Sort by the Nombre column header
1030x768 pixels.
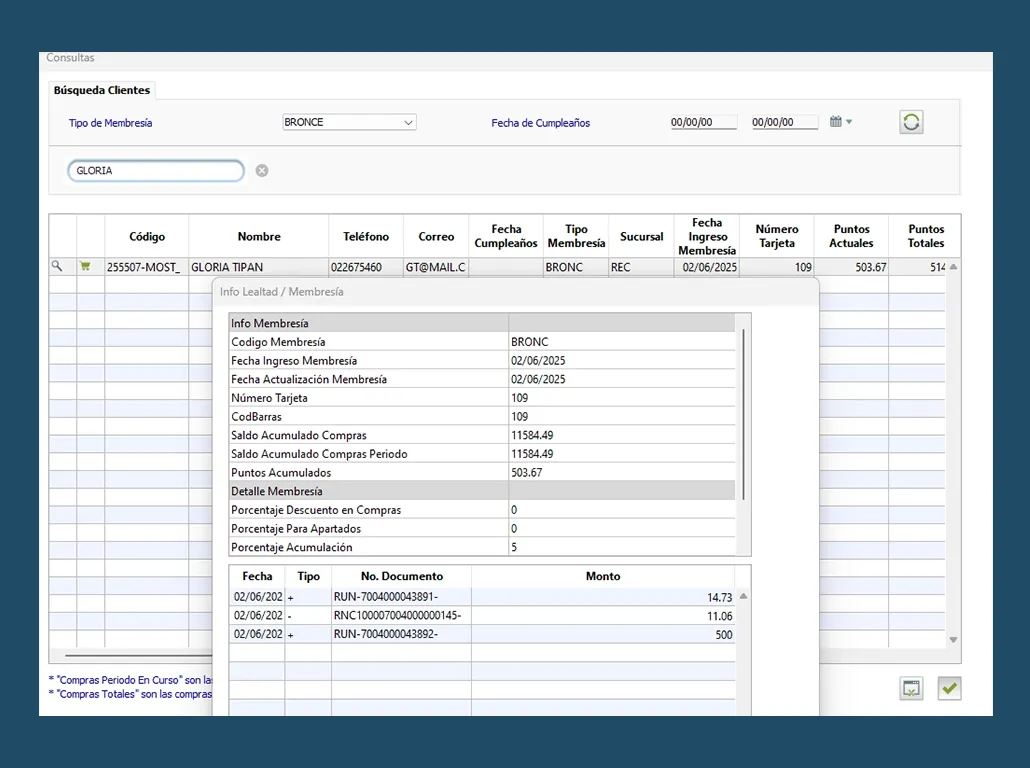[259, 237]
